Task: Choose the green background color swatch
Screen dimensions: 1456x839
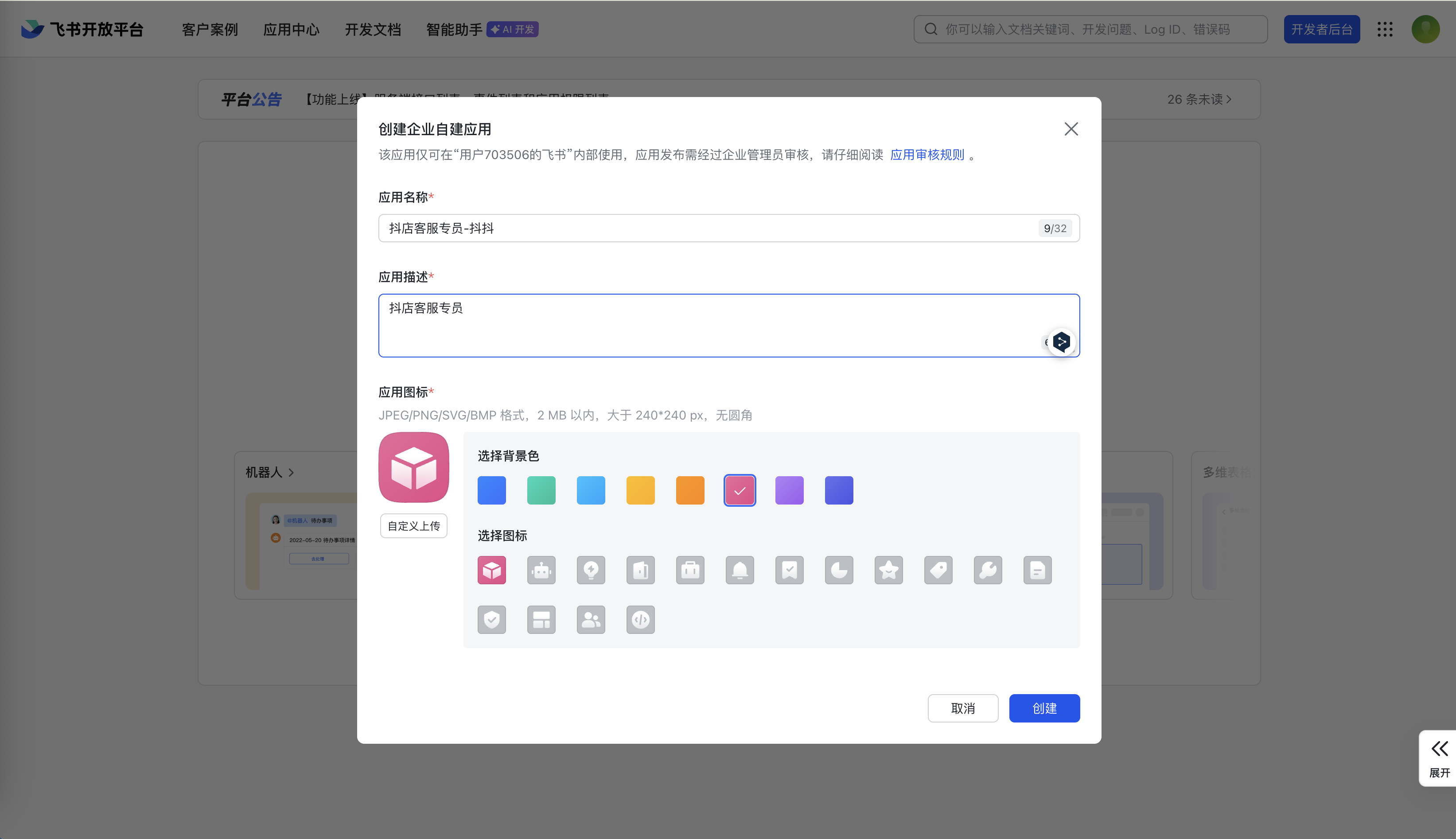Action: point(541,490)
